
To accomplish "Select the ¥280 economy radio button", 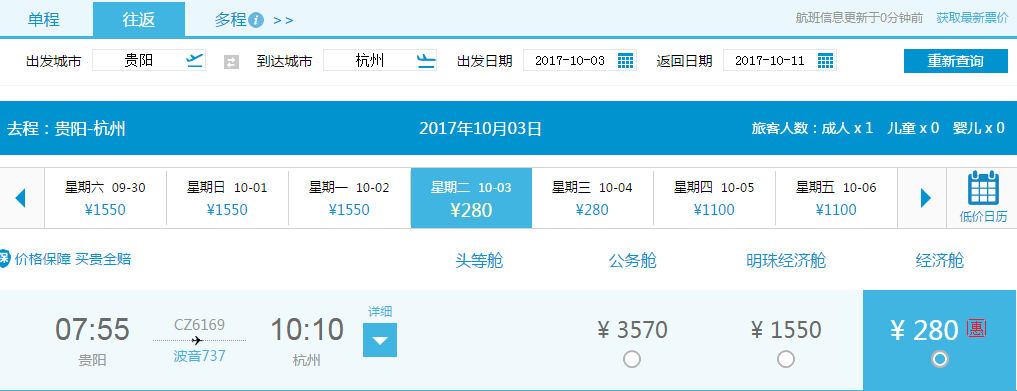I will click(x=939, y=359).
